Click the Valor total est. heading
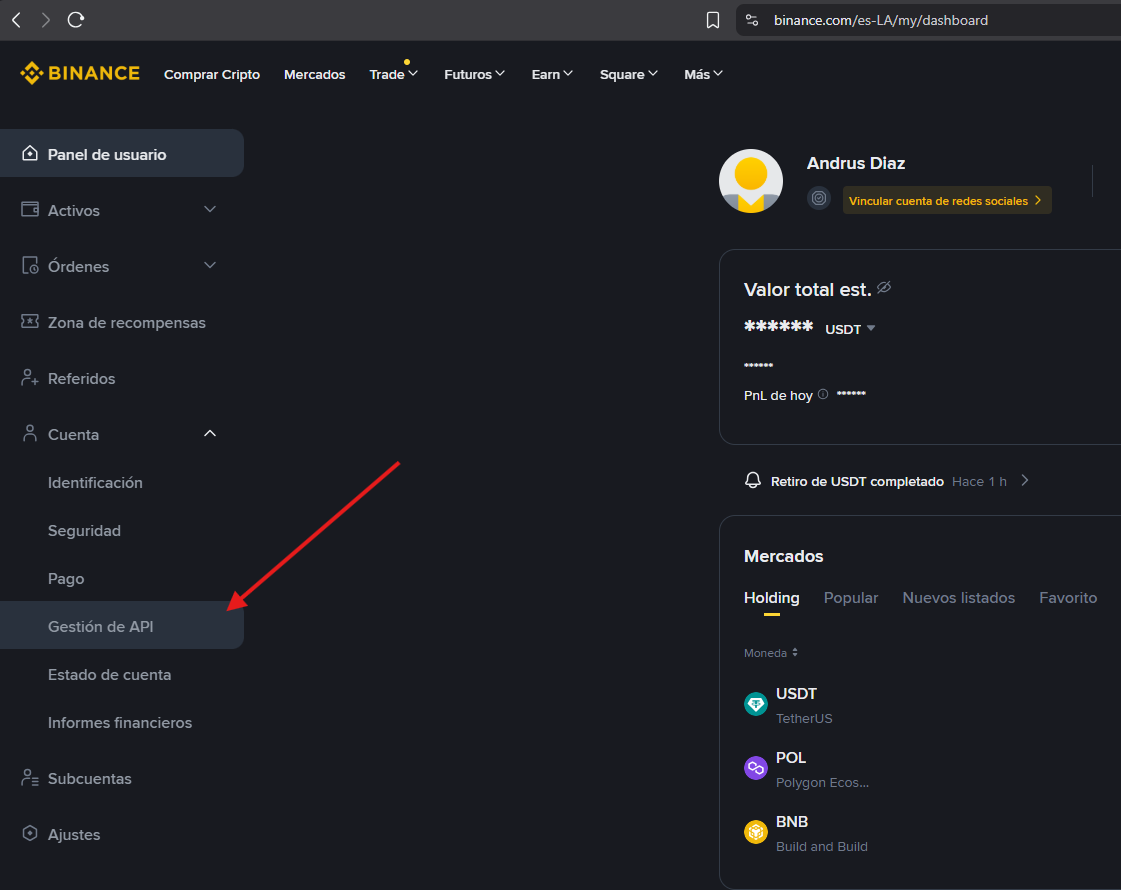Viewport: 1121px width, 890px height. point(807,290)
